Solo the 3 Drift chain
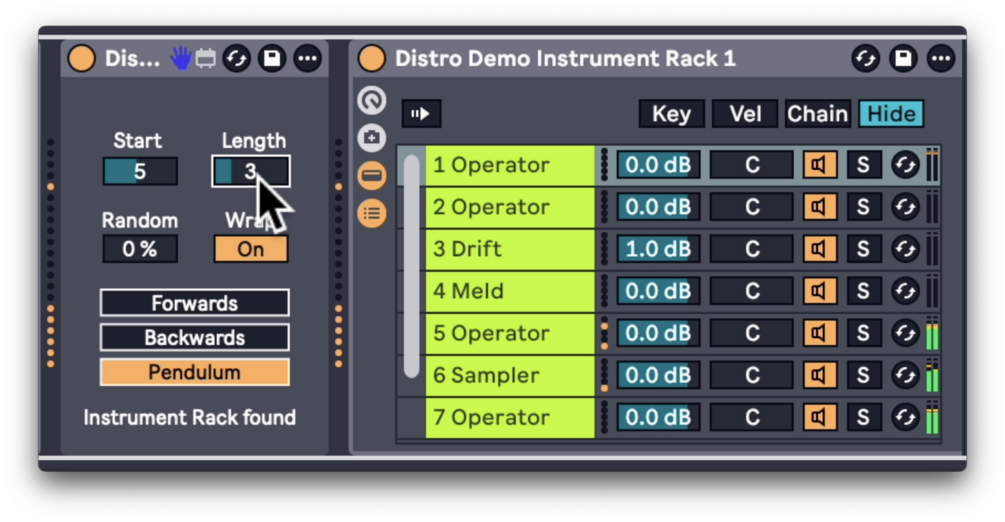Viewport: 1005px width, 522px height. click(863, 249)
